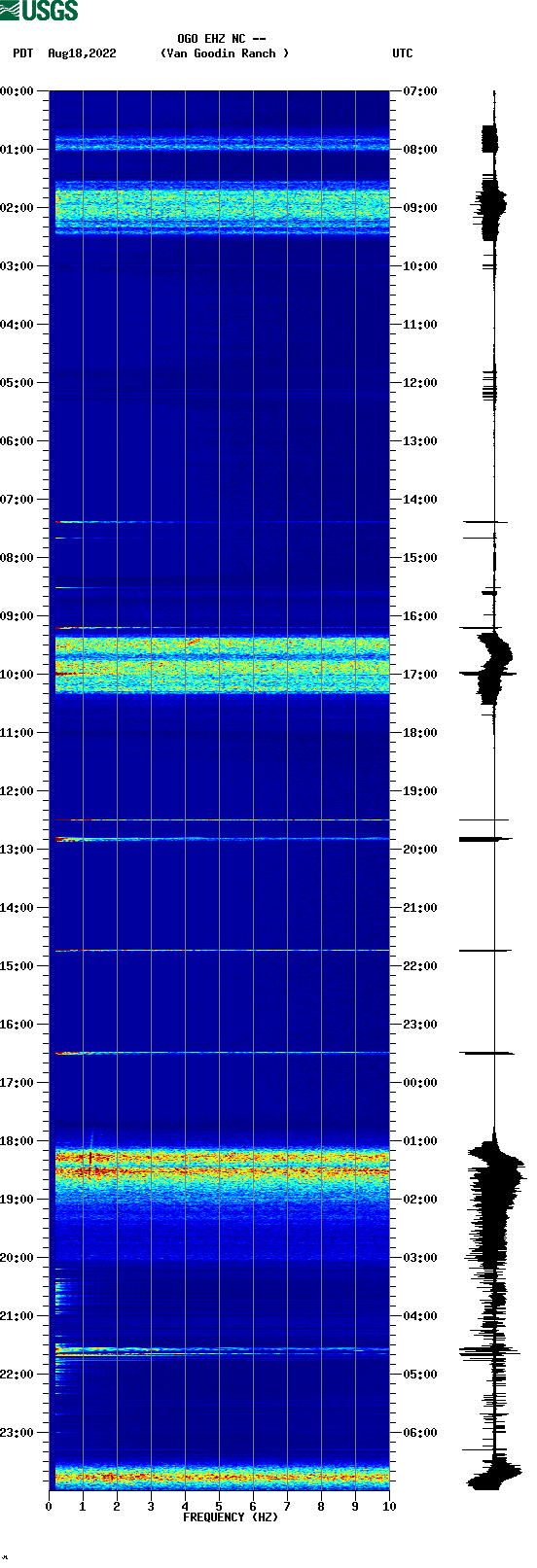Click the '5' frequency tick label

(x=219, y=1507)
